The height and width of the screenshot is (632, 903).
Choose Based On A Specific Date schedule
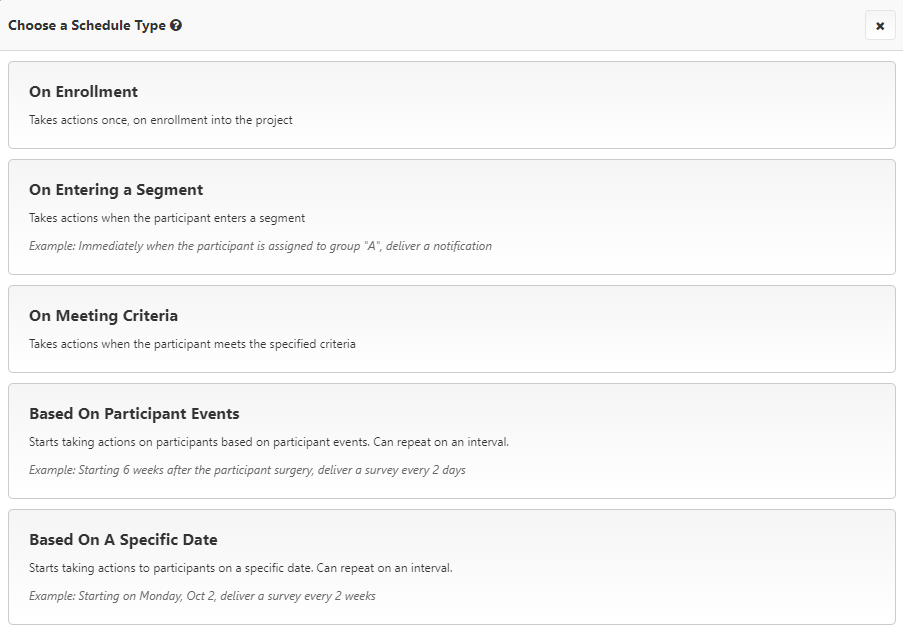(451, 567)
